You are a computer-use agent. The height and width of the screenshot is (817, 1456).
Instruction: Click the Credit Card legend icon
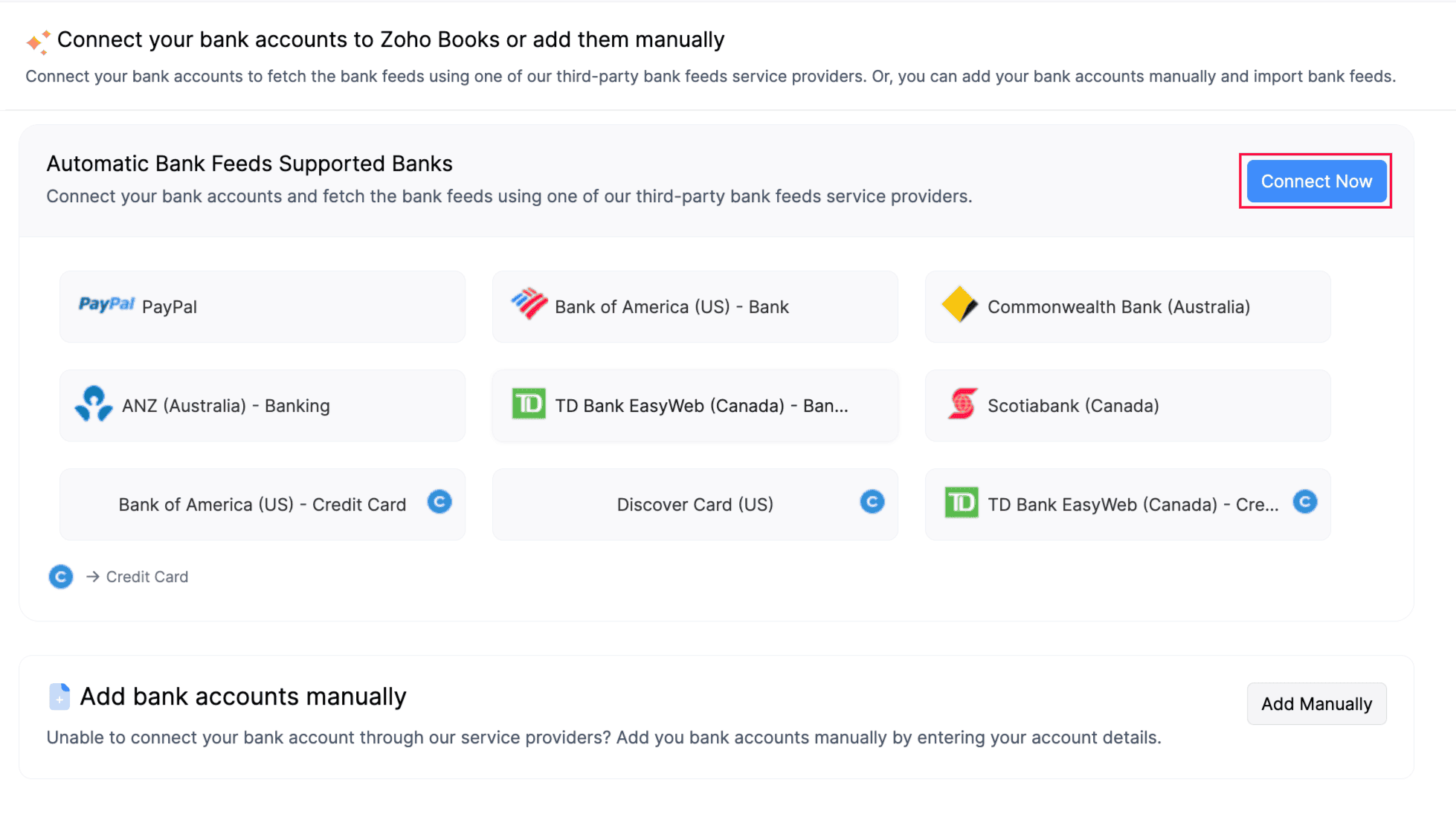[61, 577]
